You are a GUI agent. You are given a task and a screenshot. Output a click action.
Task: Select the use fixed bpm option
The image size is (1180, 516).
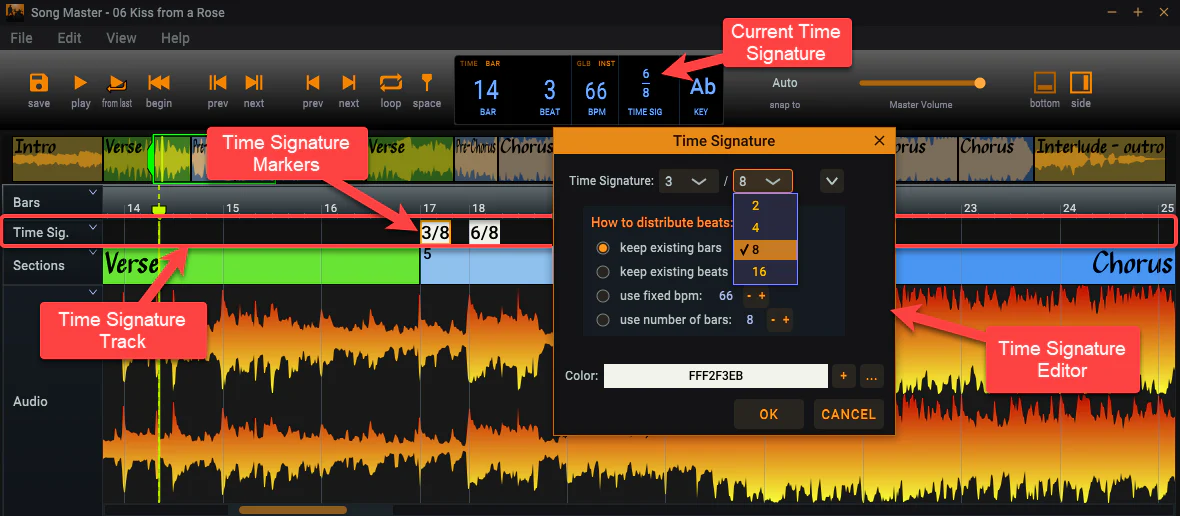tap(603, 296)
